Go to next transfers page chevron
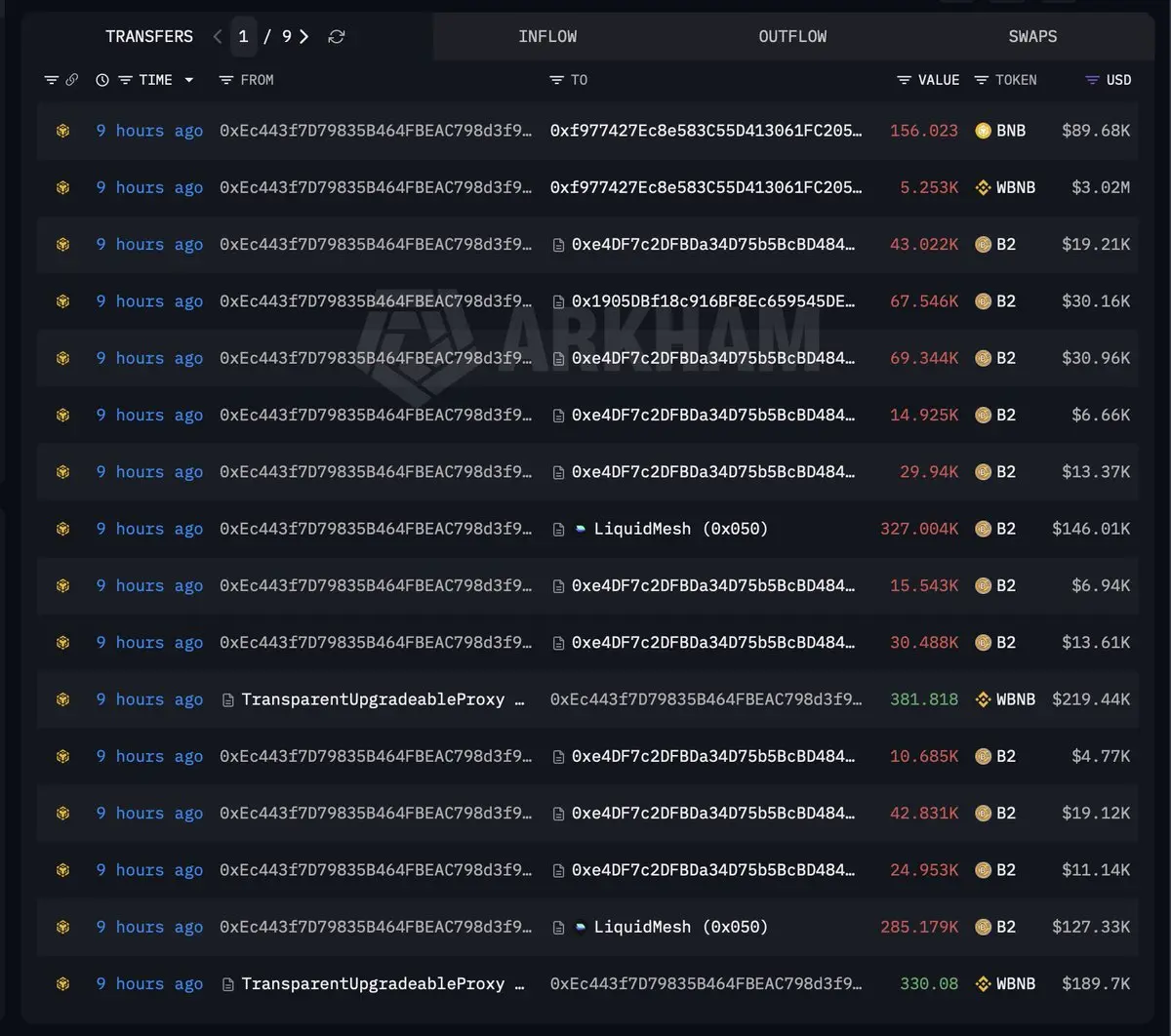 pyautogui.click(x=304, y=37)
